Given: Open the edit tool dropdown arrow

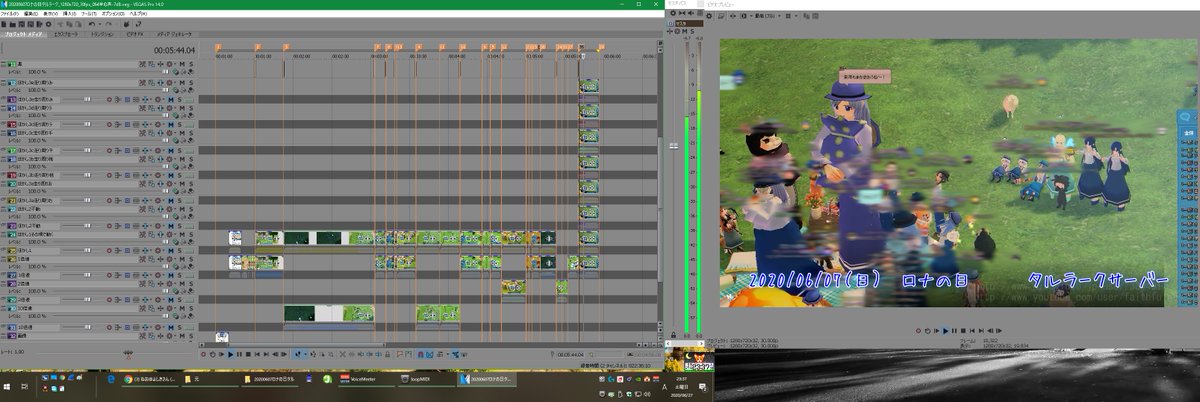Looking at the screenshot, I should tap(305, 354).
